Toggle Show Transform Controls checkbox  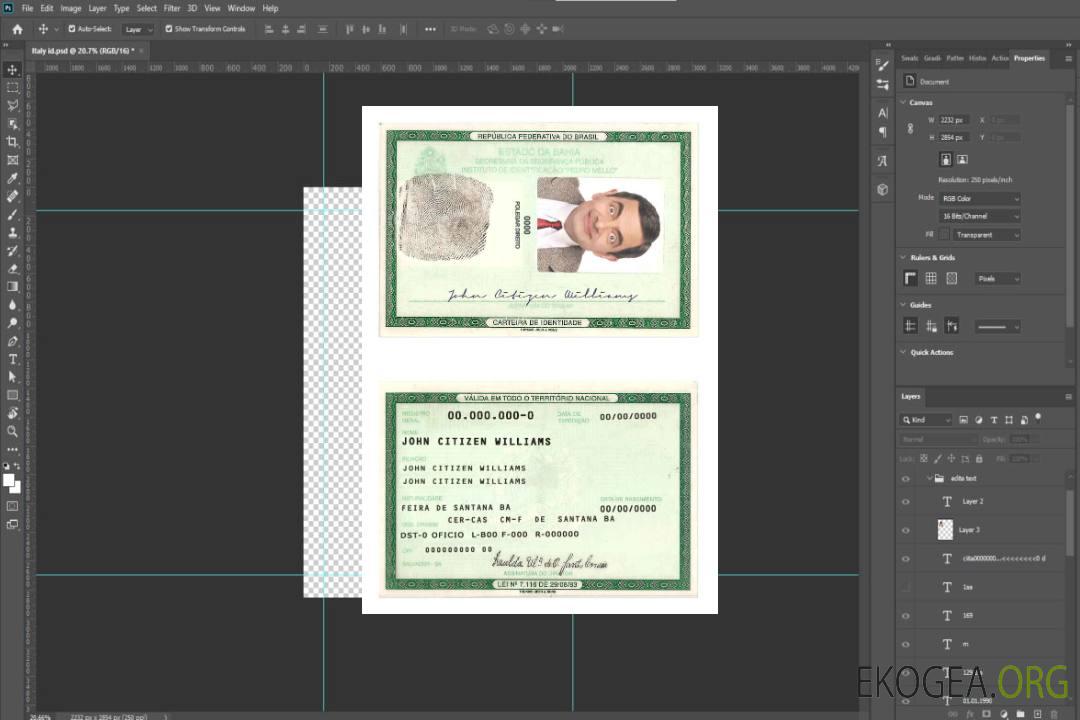coord(169,29)
